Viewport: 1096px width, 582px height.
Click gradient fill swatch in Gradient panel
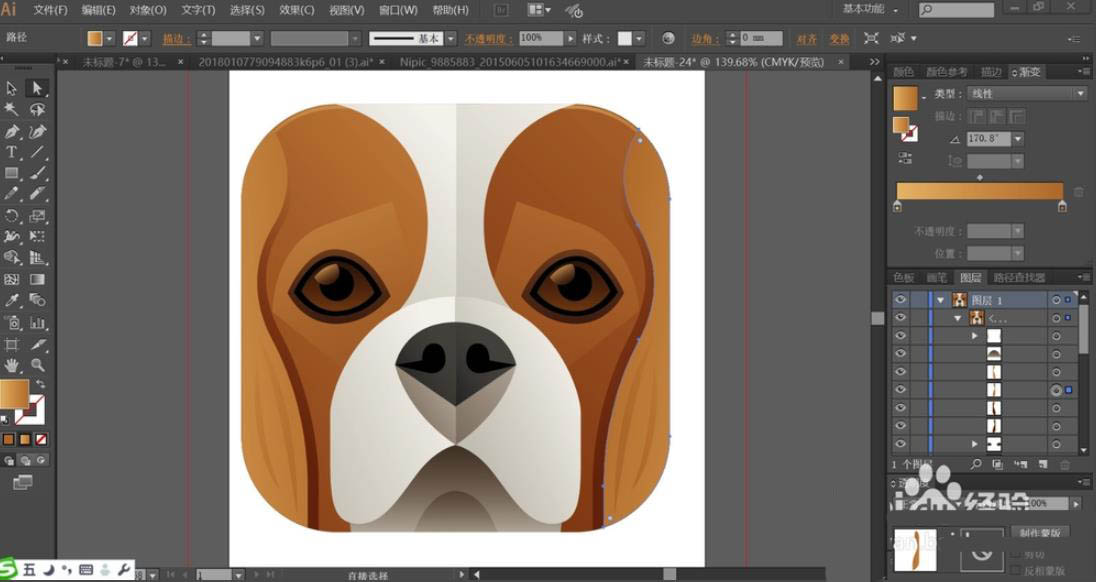click(905, 99)
